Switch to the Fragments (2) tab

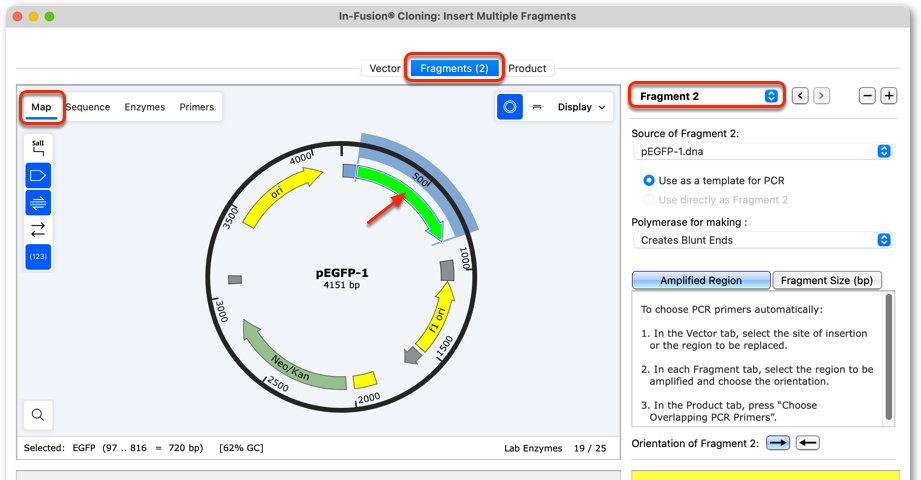click(454, 68)
